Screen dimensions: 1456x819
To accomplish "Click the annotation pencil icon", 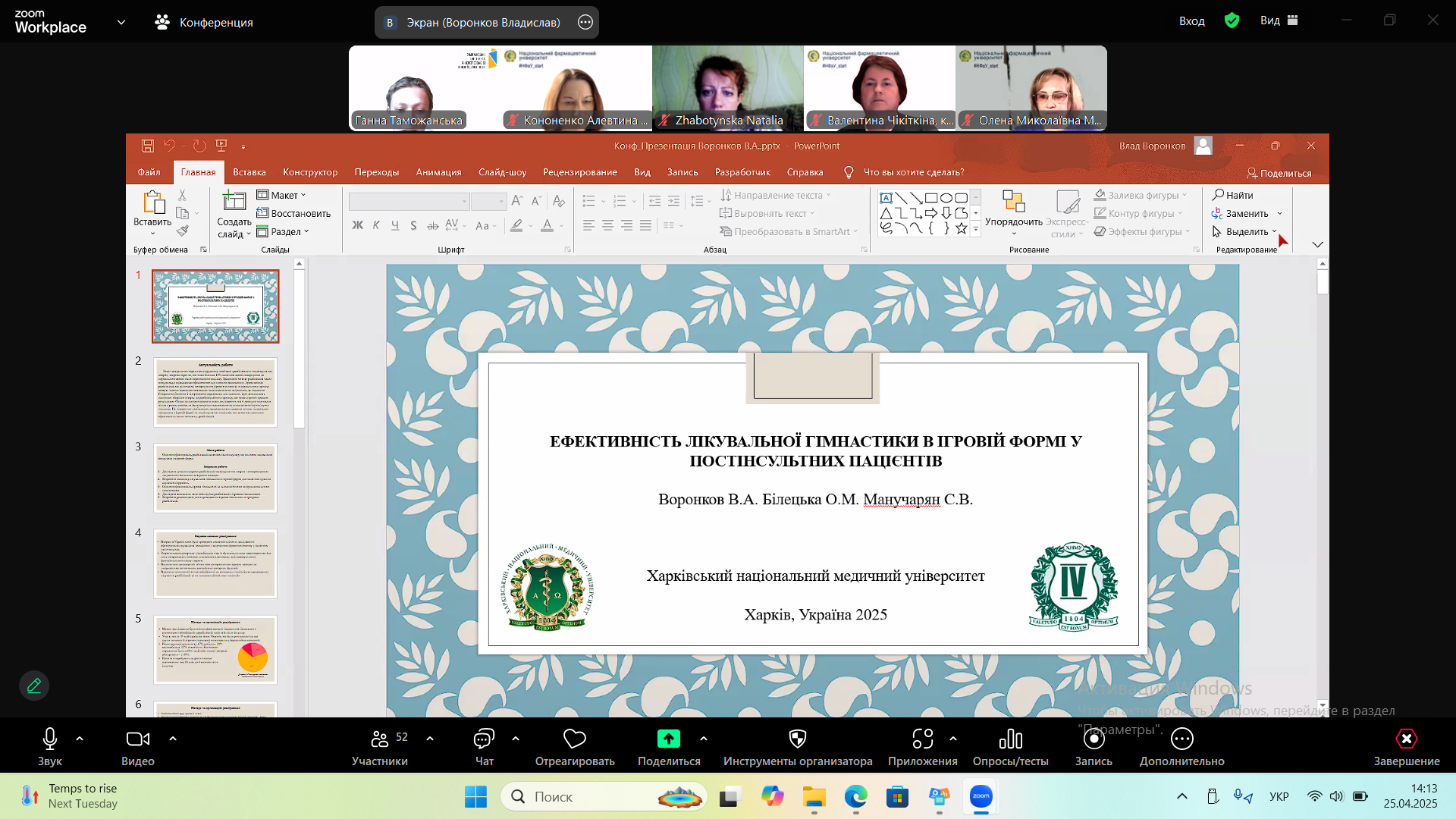I will click(34, 686).
